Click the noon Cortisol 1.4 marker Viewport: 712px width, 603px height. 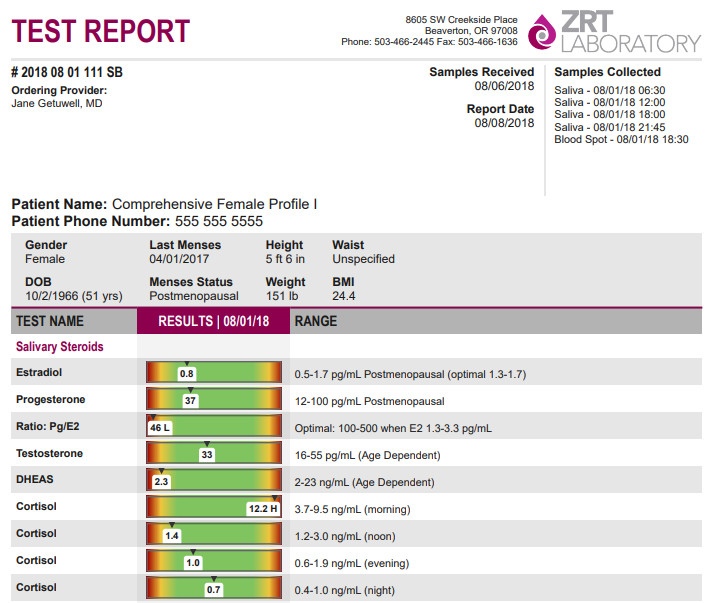(x=172, y=536)
